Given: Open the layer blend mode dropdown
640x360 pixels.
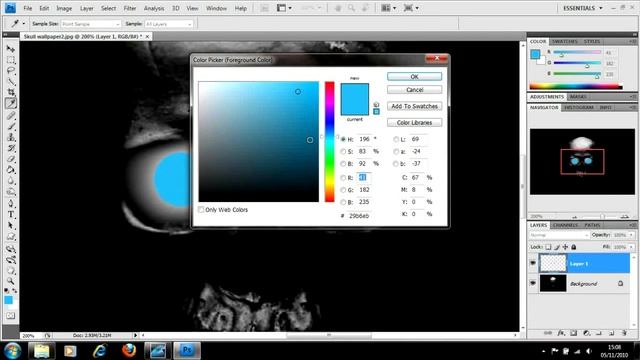Looking at the screenshot, I should click(x=559, y=235).
